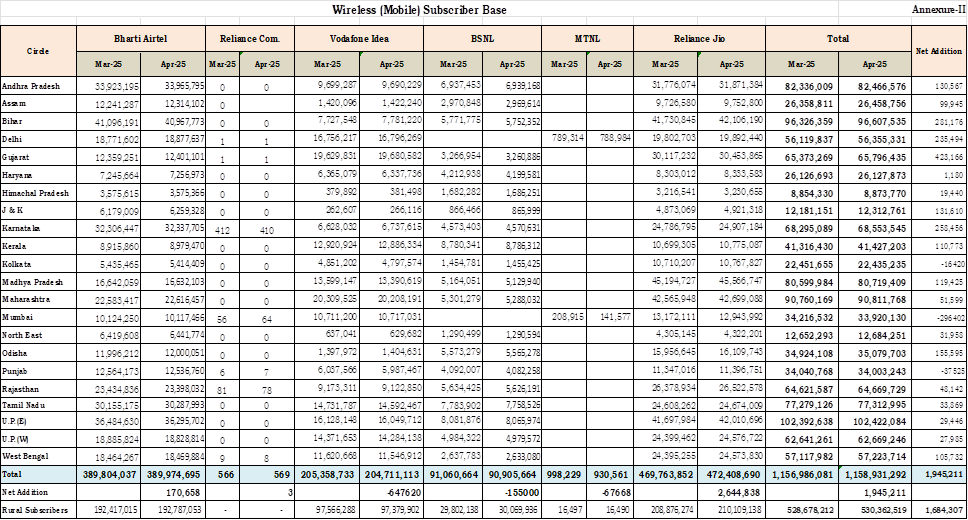The width and height of the screenshot is (968, 520).
Task: Select the 'Reliance Com.' header cell
Action: pyautogui.click(x=249, y=39)
